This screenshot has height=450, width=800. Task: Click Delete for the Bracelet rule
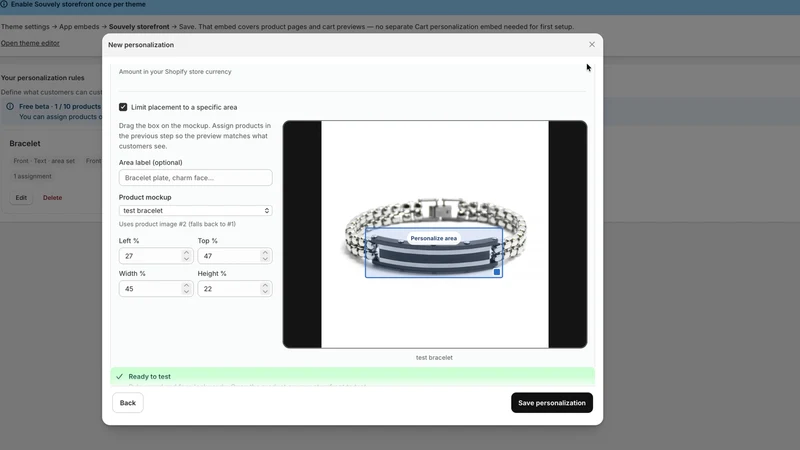click(x=53, y=197)
